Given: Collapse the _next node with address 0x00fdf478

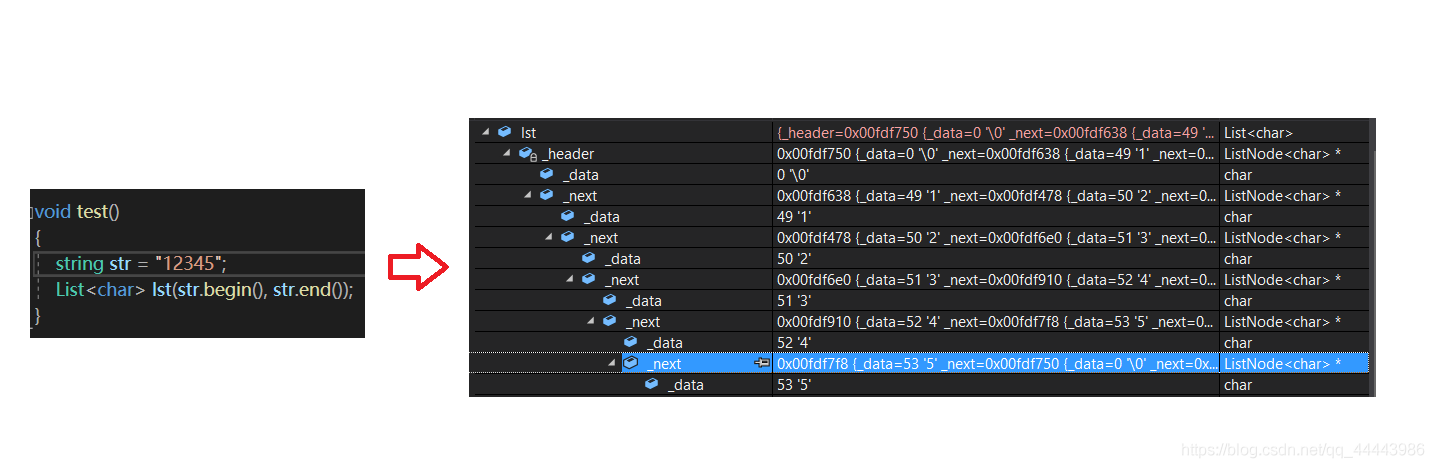Looking at the screenshot, I should (x=548, y=237).
